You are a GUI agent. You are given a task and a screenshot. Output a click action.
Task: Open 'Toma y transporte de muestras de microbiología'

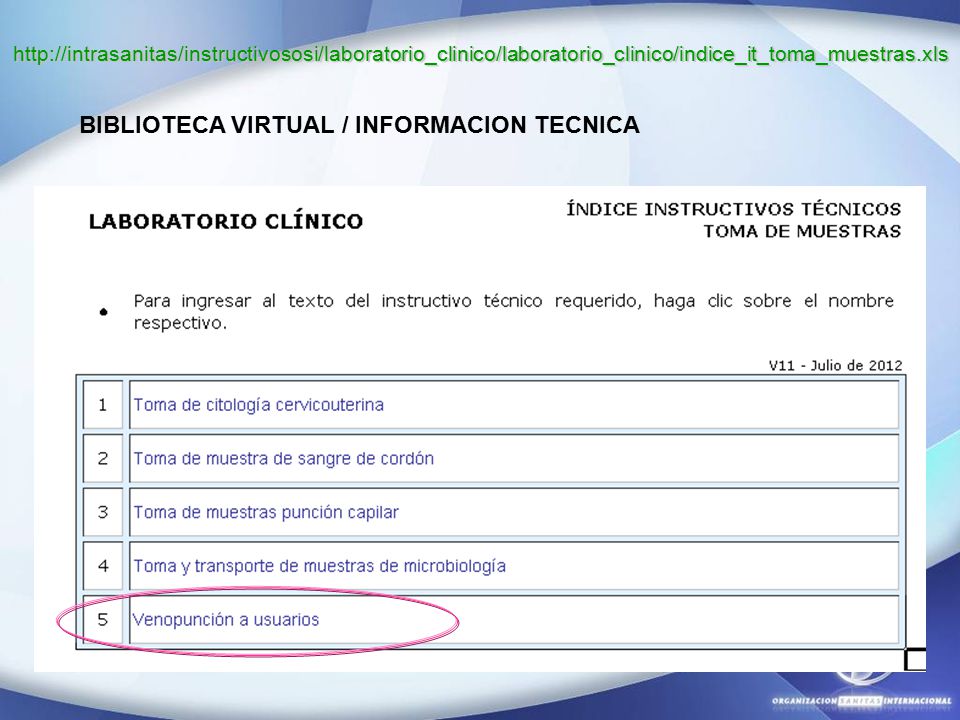[320, 566]
